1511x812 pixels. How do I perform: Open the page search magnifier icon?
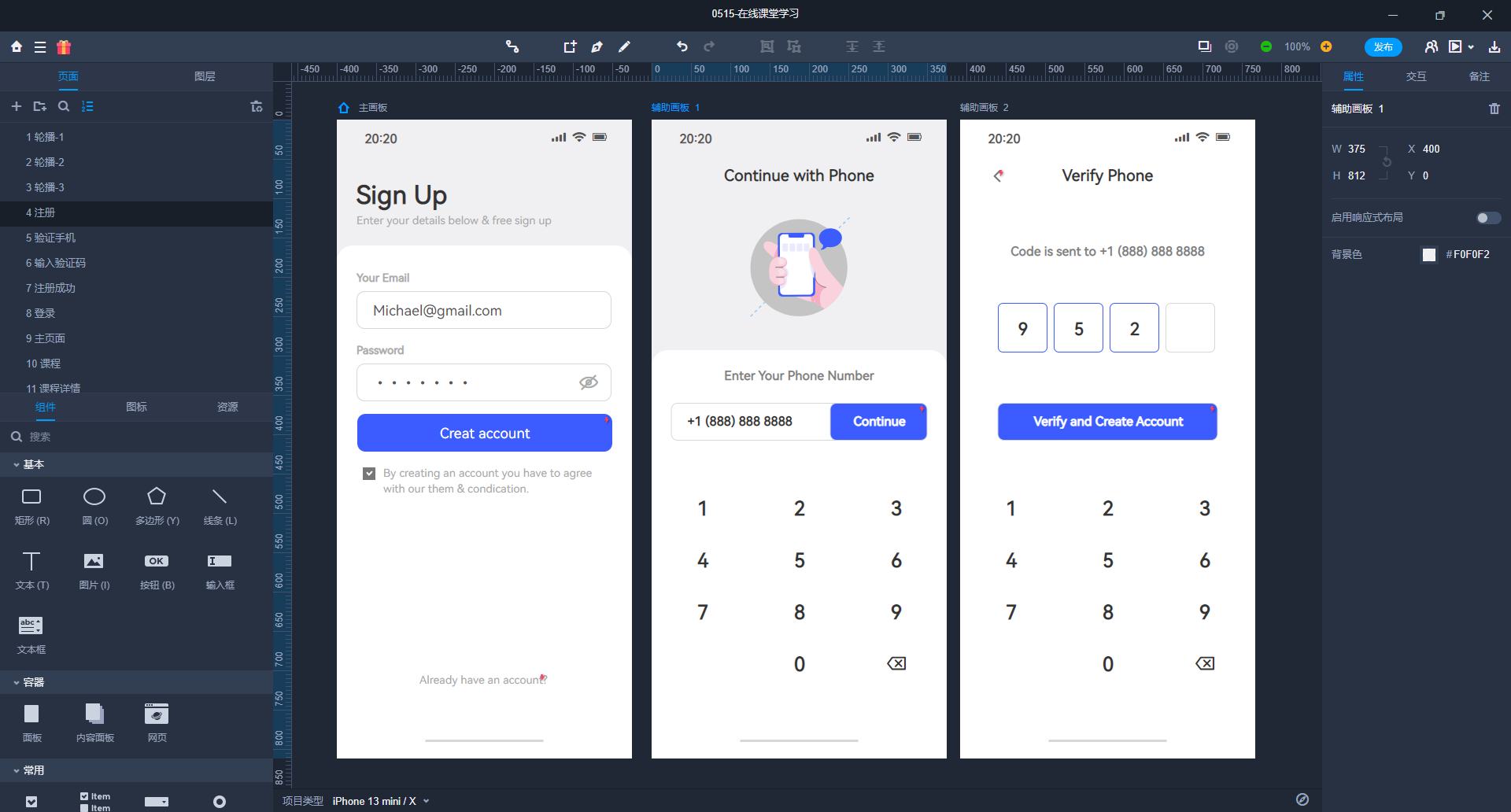pos(64,106)
